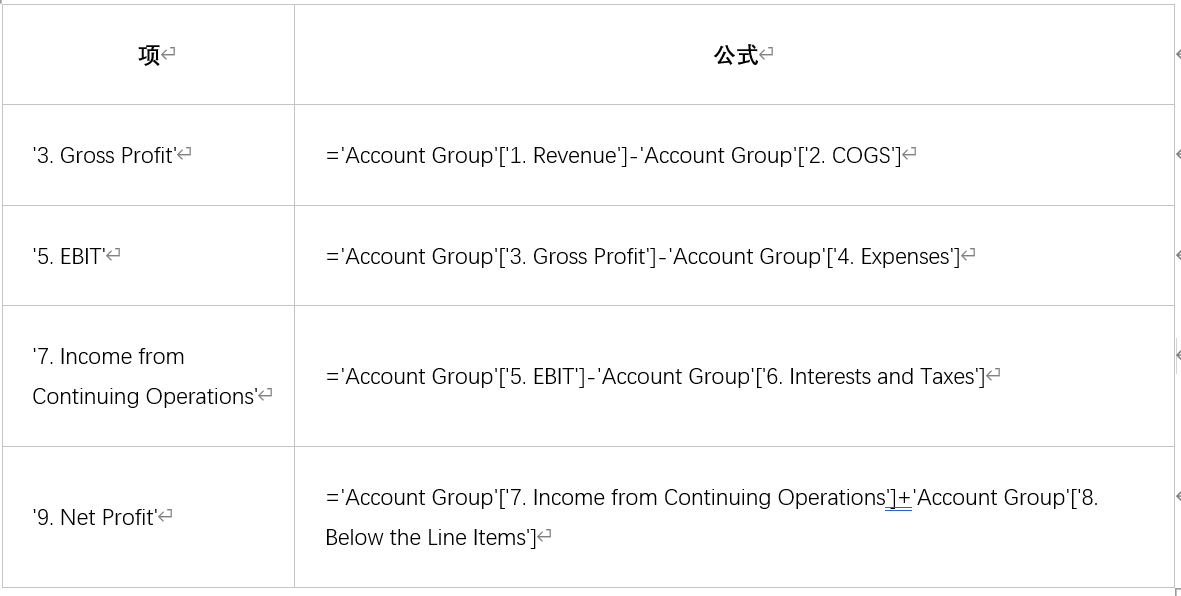Click the 公式 header cell
This screenshot has width=1181, height=596.
pyautogui.click(x=735, y=54)
